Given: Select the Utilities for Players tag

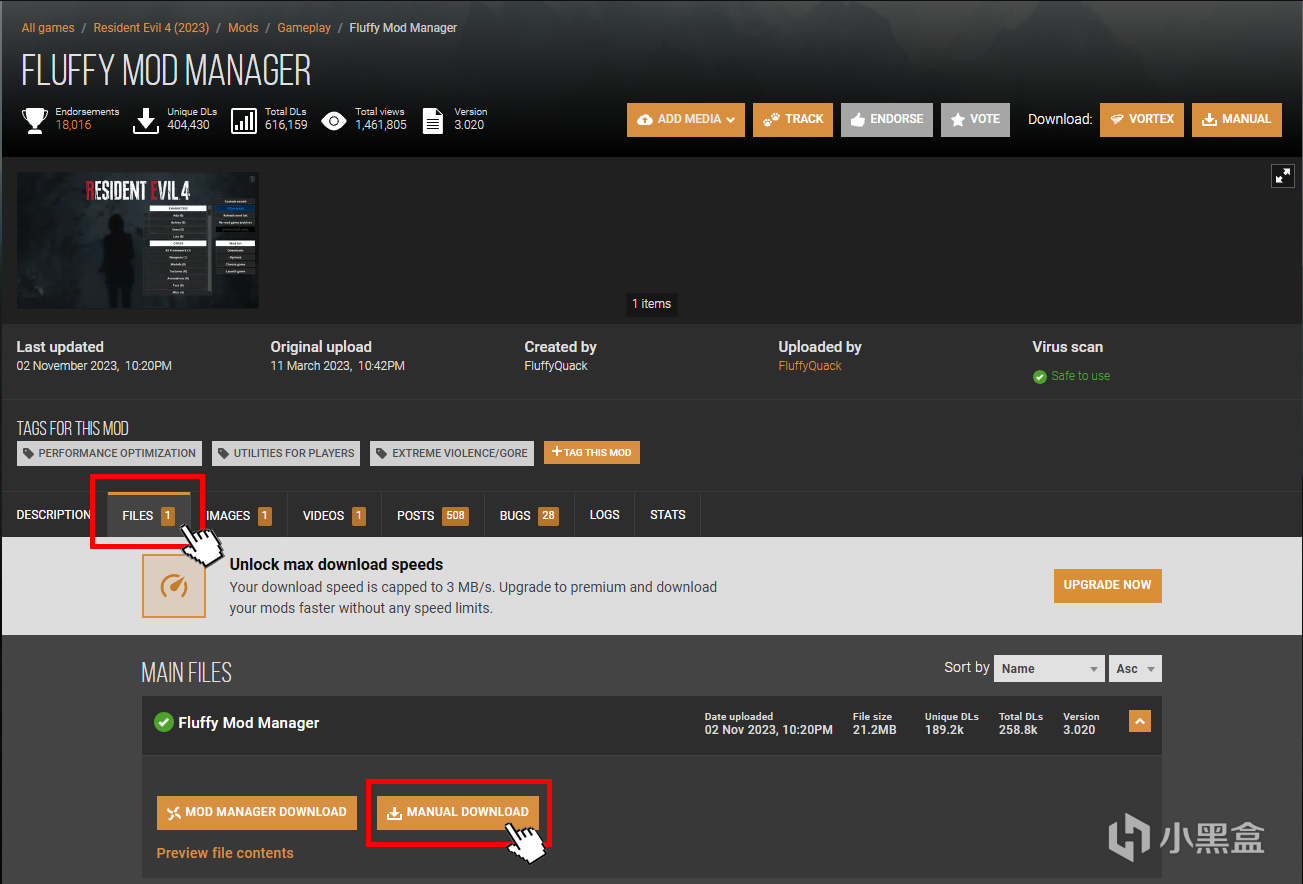Looking at the screenshot, I should click(286, 453).
